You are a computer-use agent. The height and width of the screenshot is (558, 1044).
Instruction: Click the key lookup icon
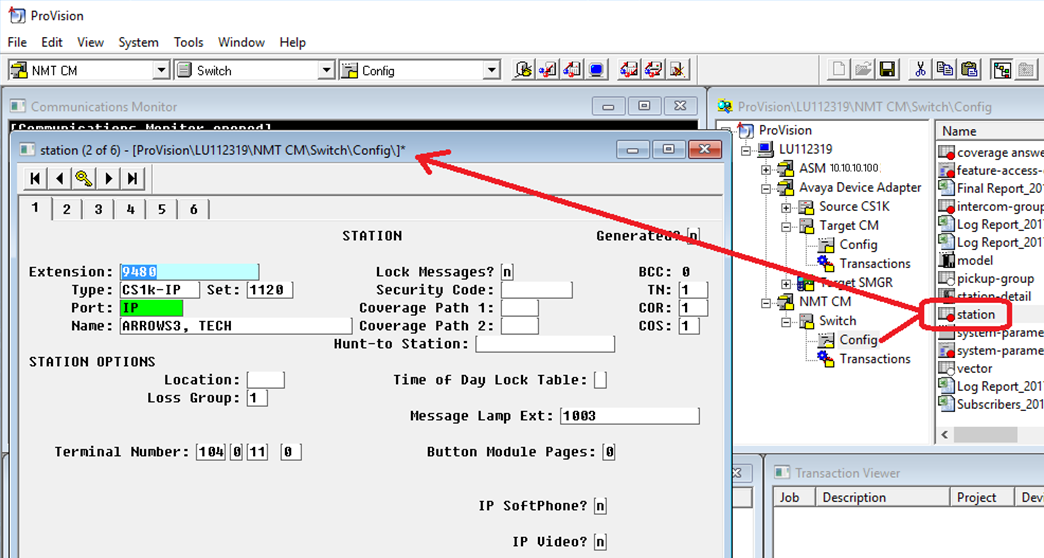84,178
